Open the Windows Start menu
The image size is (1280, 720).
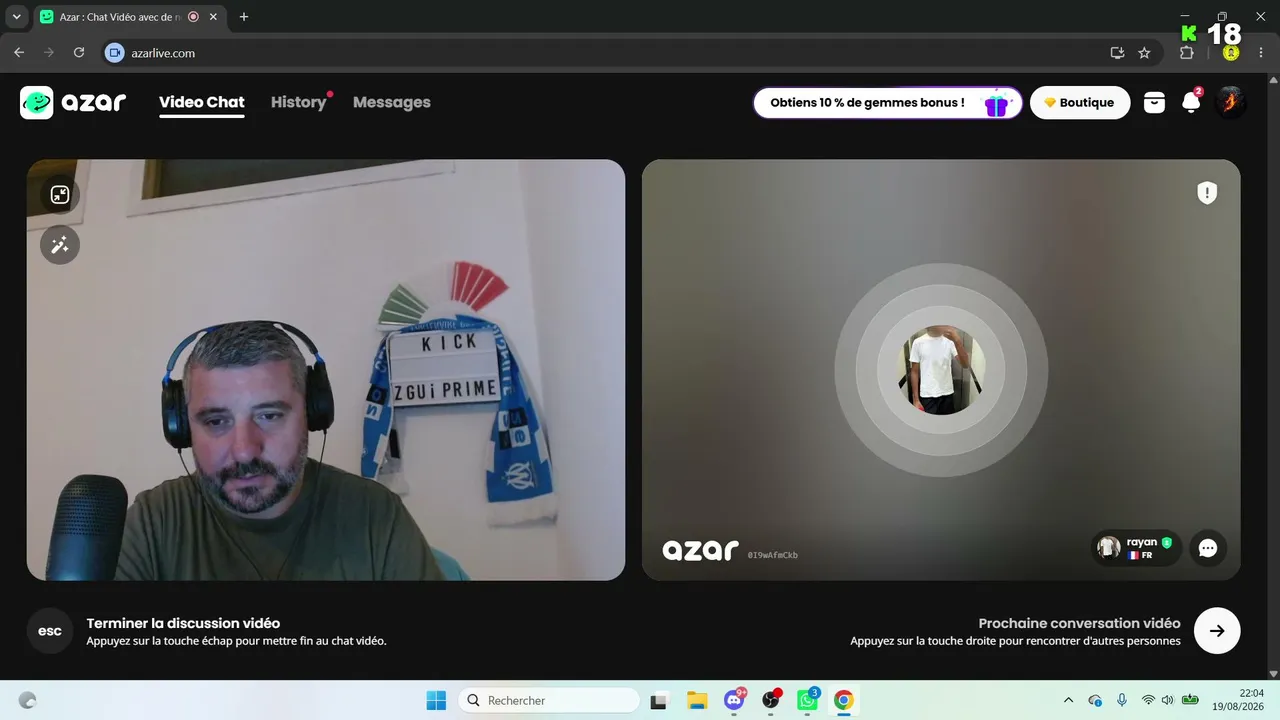[x=436, y=700]
